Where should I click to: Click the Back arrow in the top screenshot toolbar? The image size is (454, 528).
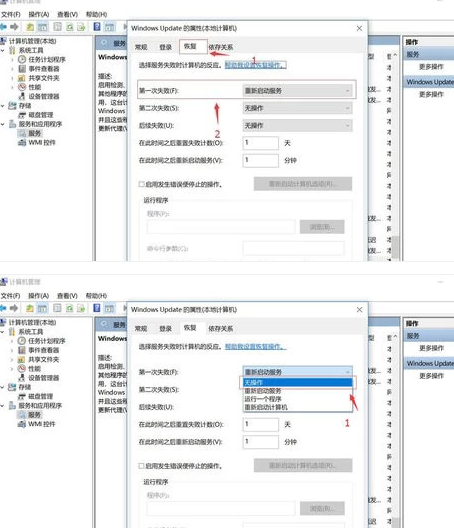coord(3,27)
